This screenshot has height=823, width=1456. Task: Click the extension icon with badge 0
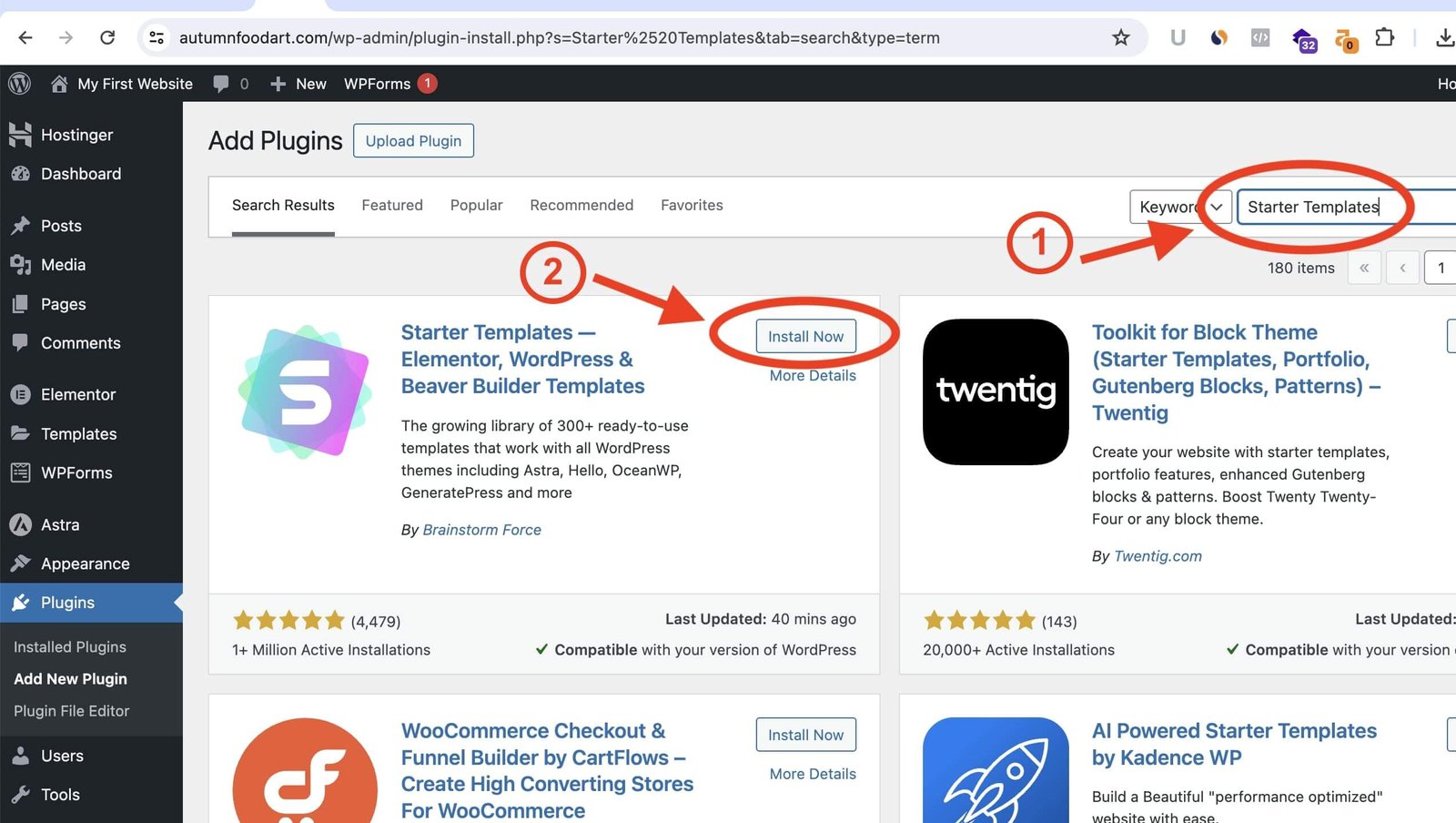(x=1346, y=40)
